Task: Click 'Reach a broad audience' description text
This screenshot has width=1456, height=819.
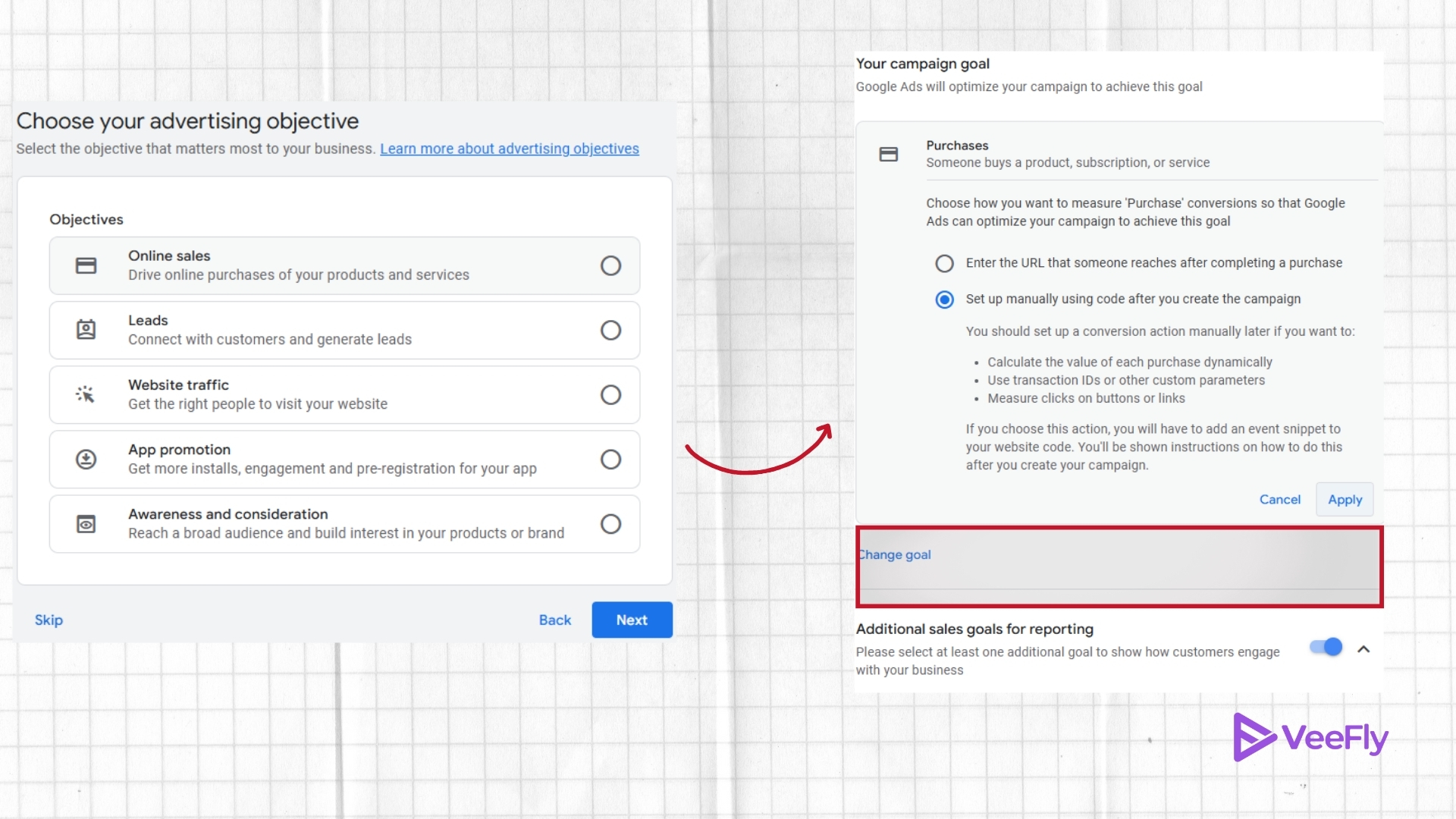Action: [346, 532]
